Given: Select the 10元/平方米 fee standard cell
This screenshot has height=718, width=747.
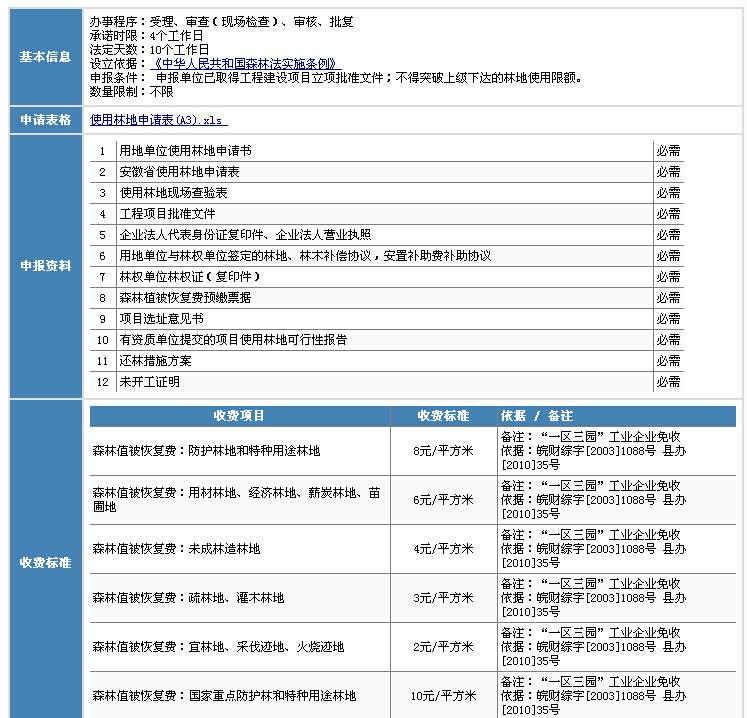Looking at the screenshot, I should click(x=443, y=696).
